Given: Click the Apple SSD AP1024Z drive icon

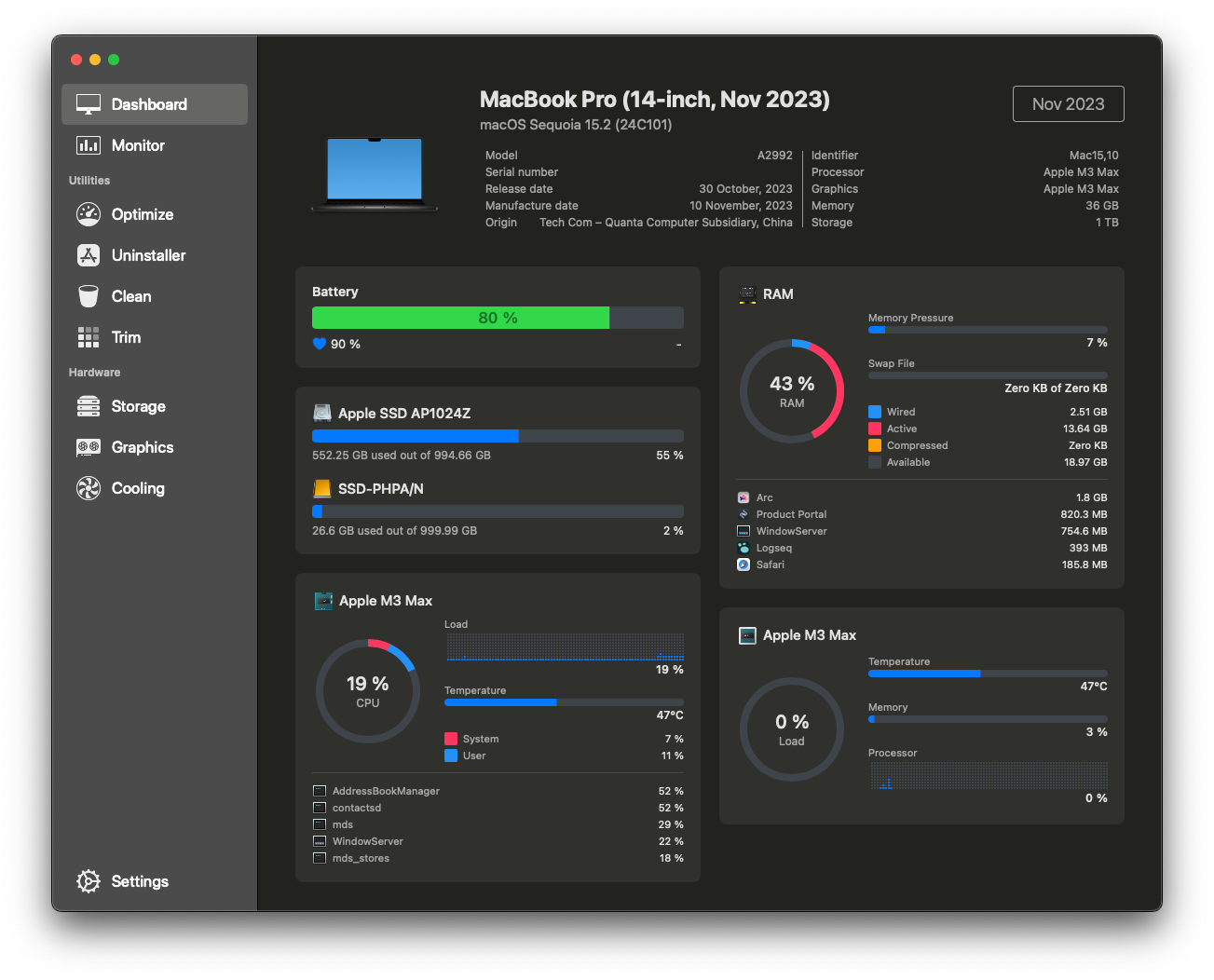Looking at the screenshot, I should [322, 413].
